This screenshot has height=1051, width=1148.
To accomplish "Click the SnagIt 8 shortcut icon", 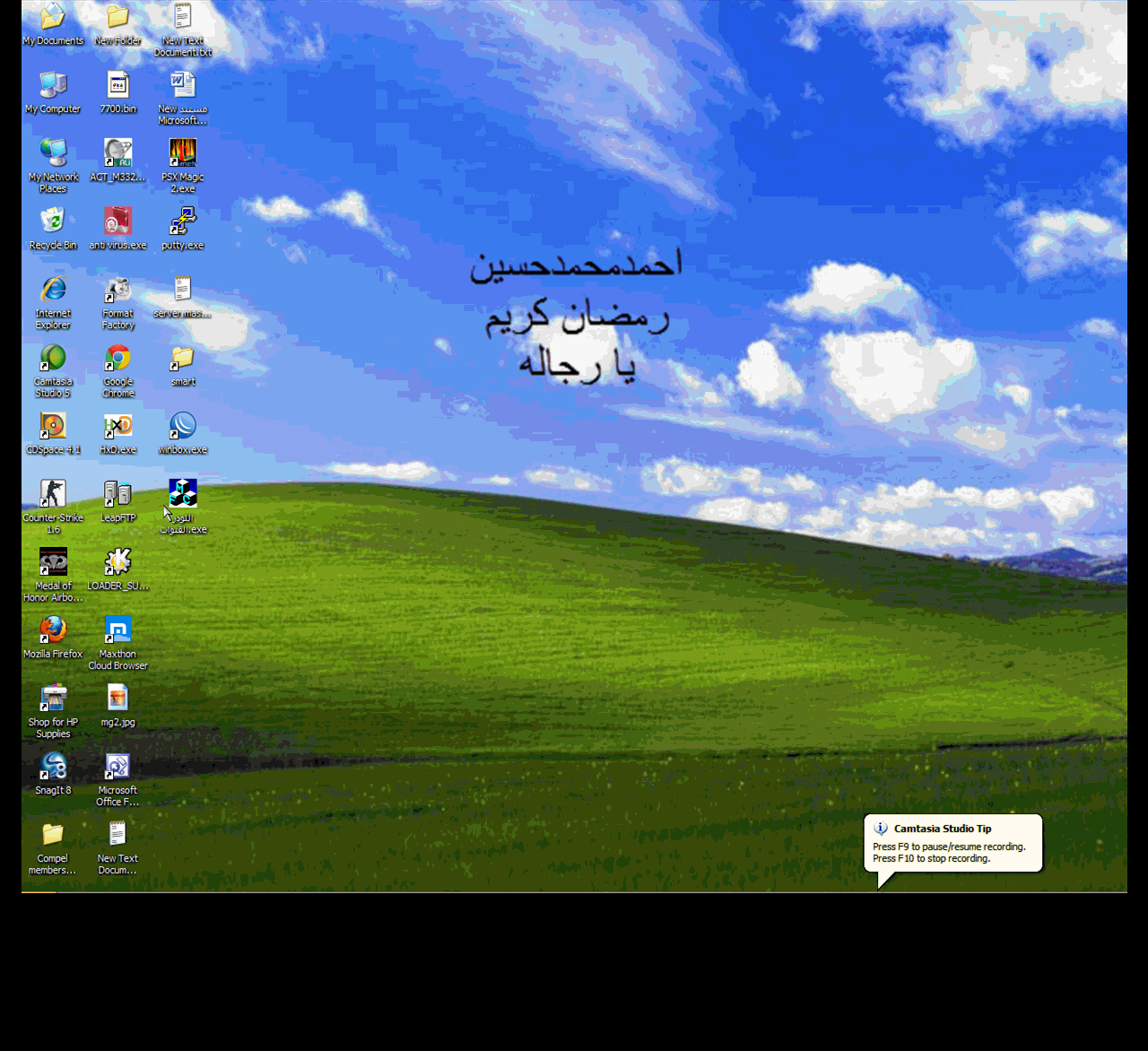I will pyautogui.click(x=53, y=767).
